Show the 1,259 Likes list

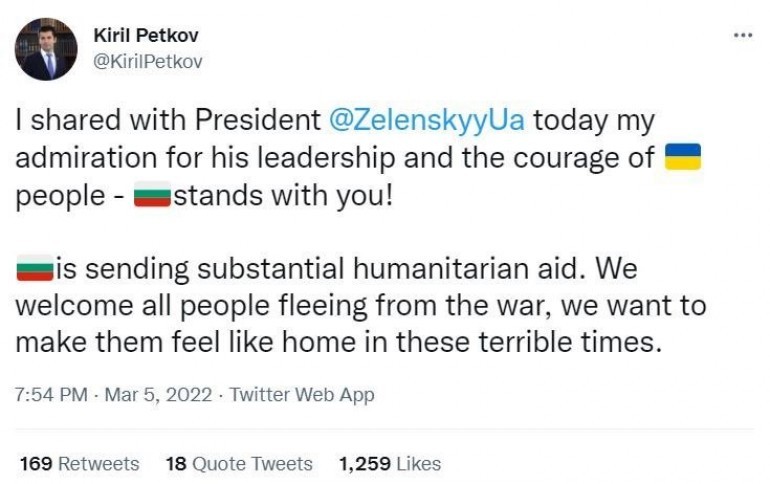[390, 463]
